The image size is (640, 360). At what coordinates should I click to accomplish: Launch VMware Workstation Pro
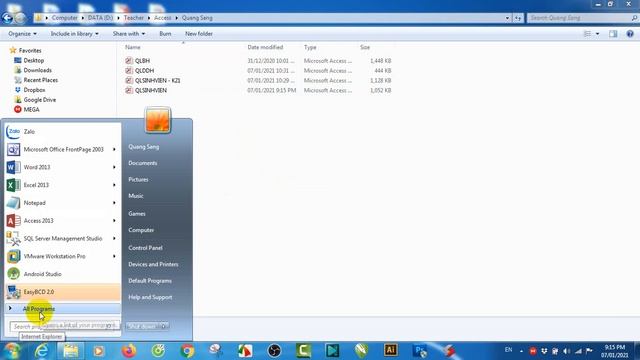62,256
